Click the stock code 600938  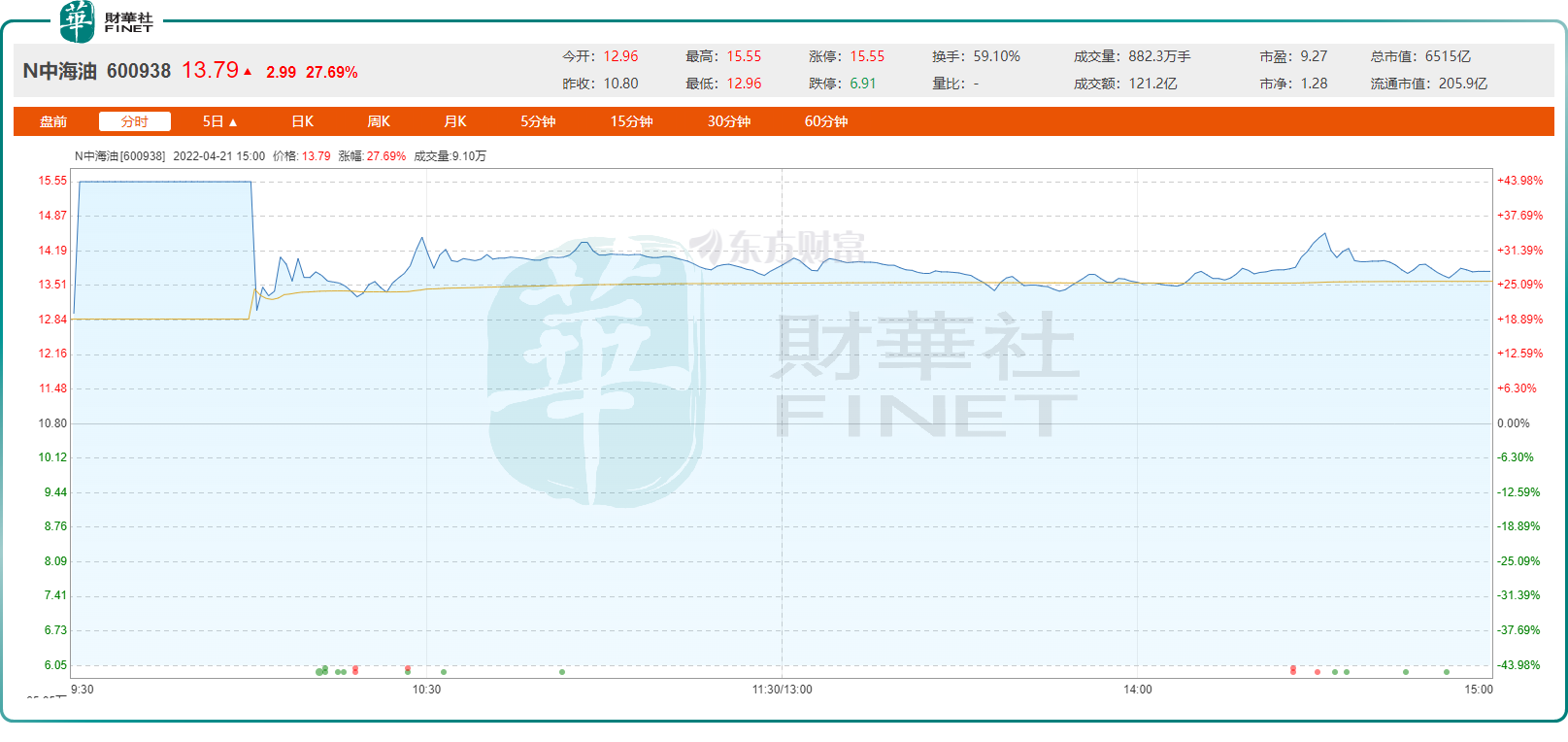139,71
